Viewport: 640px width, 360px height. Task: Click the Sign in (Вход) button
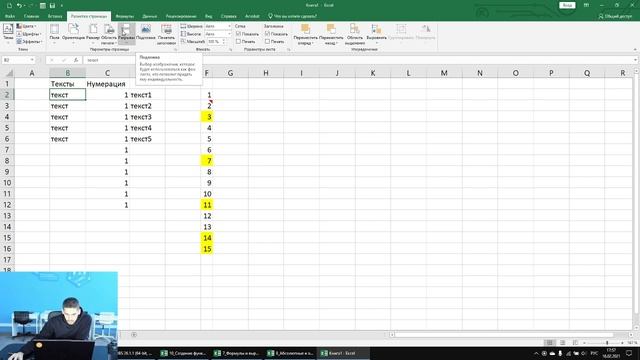[x=567, y=5]
